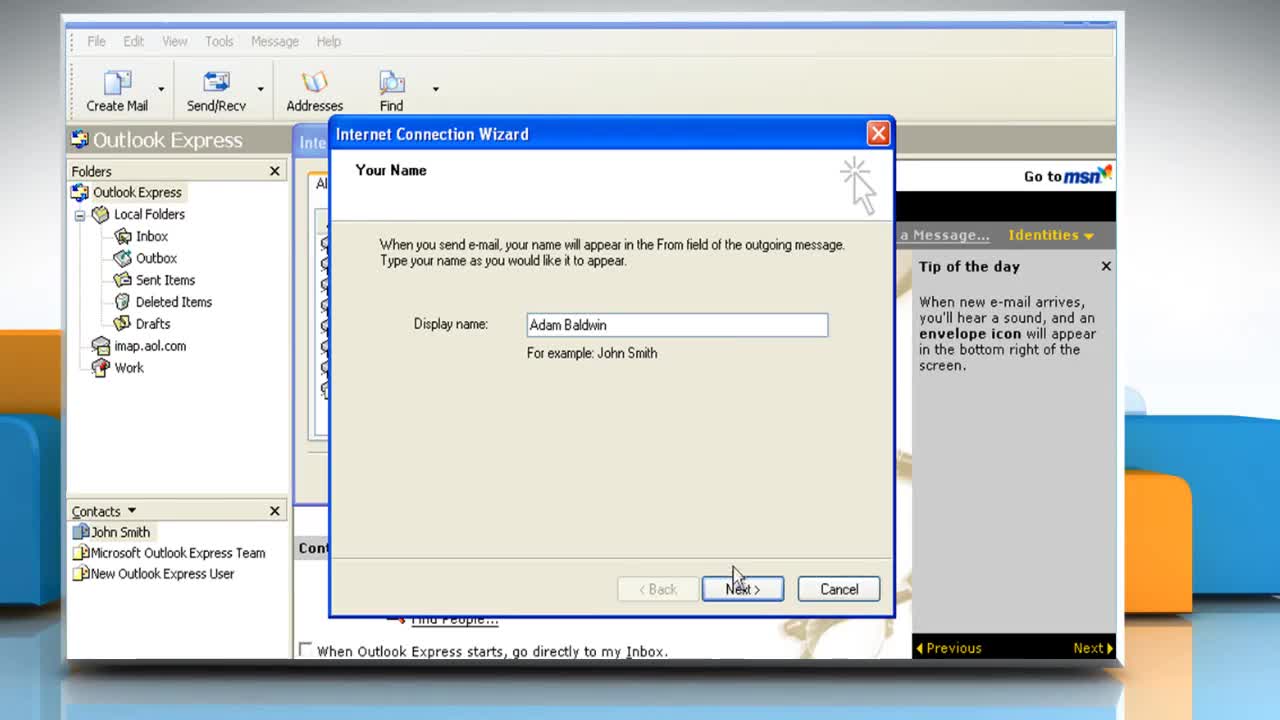1280x720 pixels.
Task: Show the Previous tip of the day
Action: click(949, 648)
